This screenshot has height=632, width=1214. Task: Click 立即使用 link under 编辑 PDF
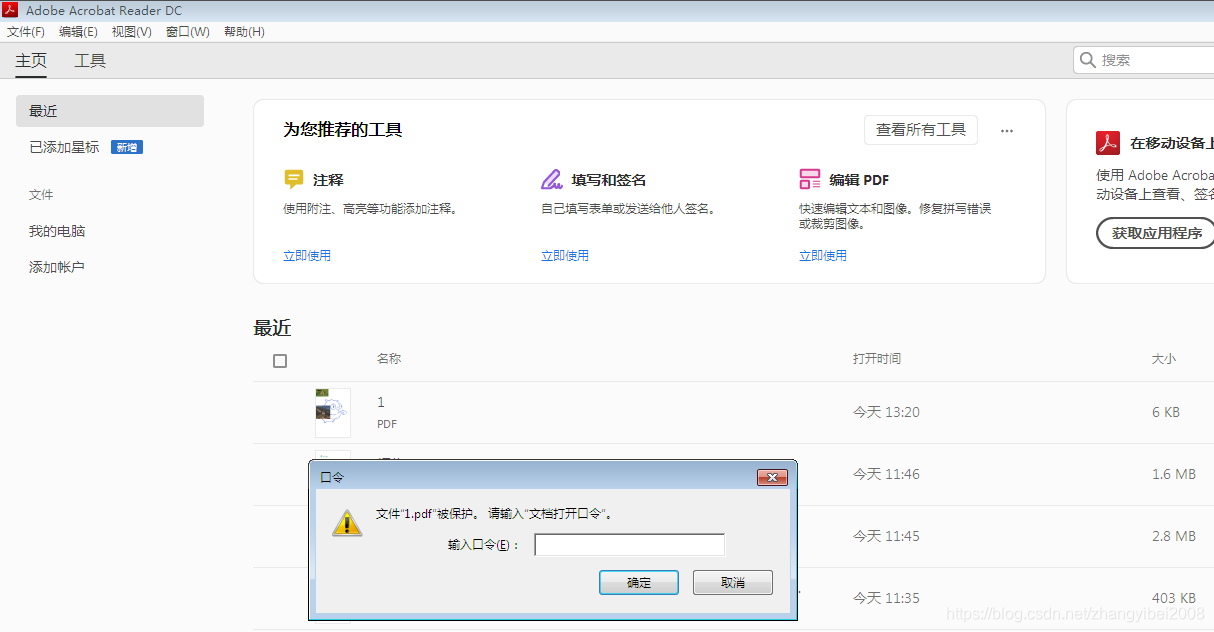pyautogui.click(x=823, y=256)
